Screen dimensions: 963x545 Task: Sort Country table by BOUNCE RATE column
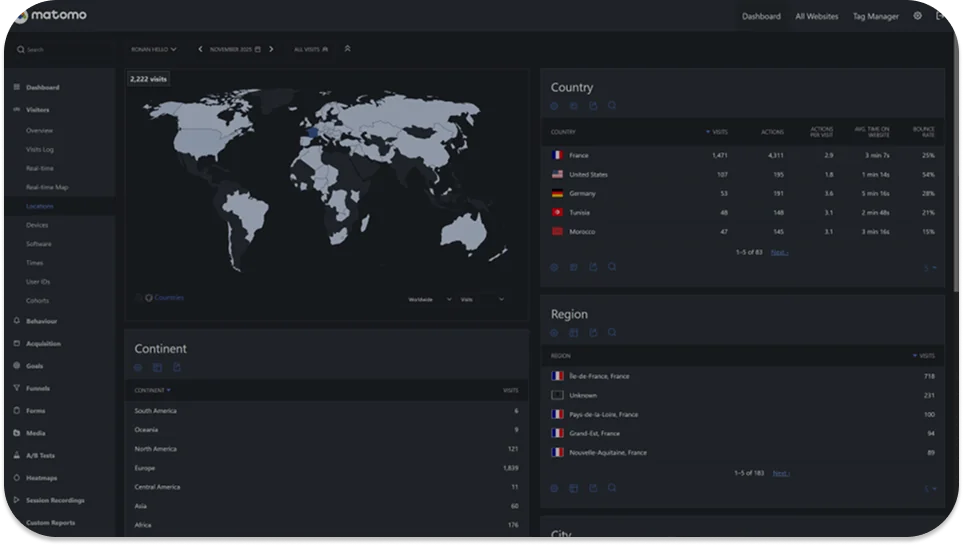click(x=923, y=132)
